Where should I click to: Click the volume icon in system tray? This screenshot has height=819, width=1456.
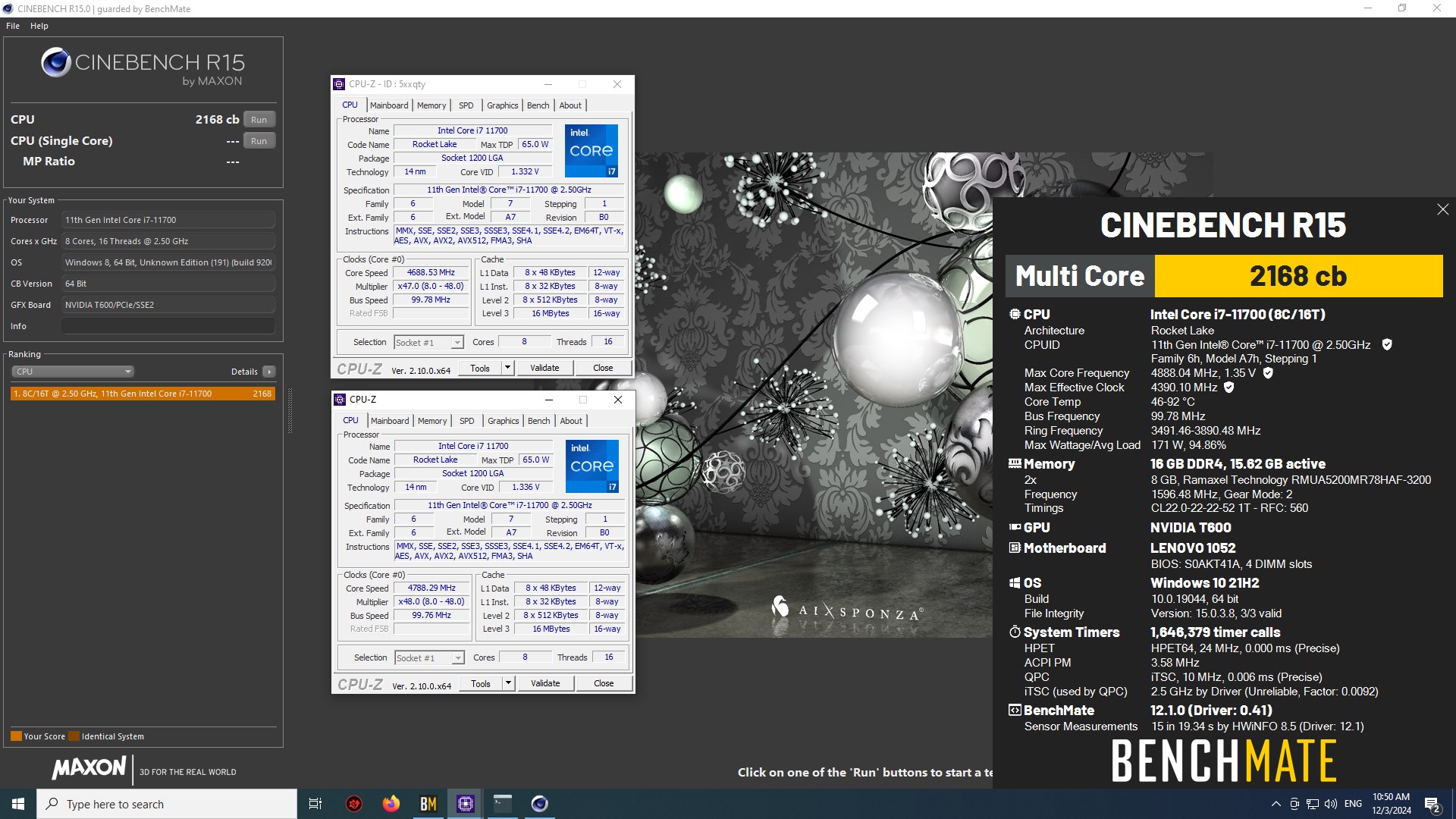pos(1330,804)
